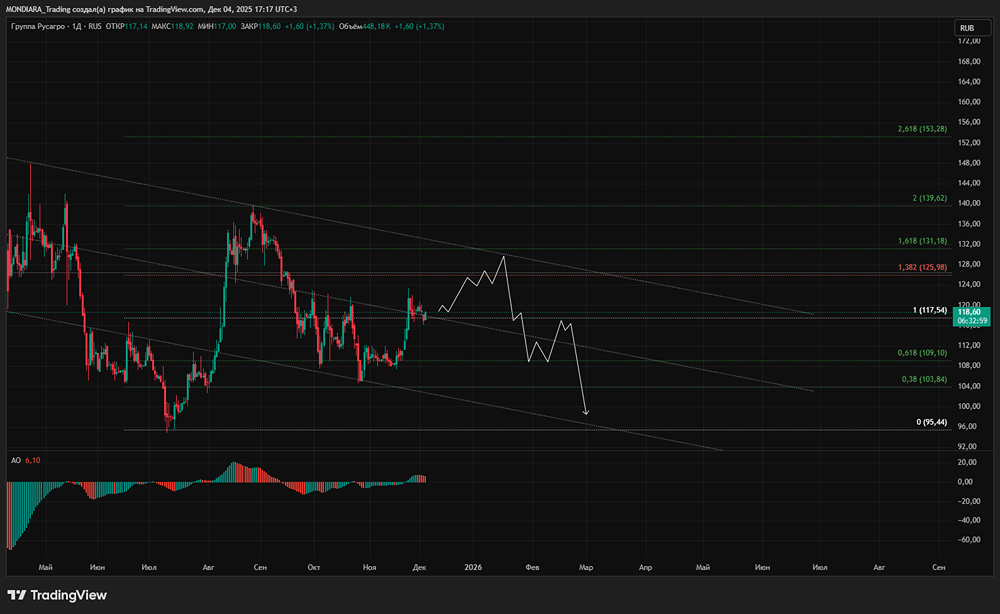This screenshot has height=614, width=1000.
Task: Click the МАКС 118,92 high value
Action: [172, 27]
